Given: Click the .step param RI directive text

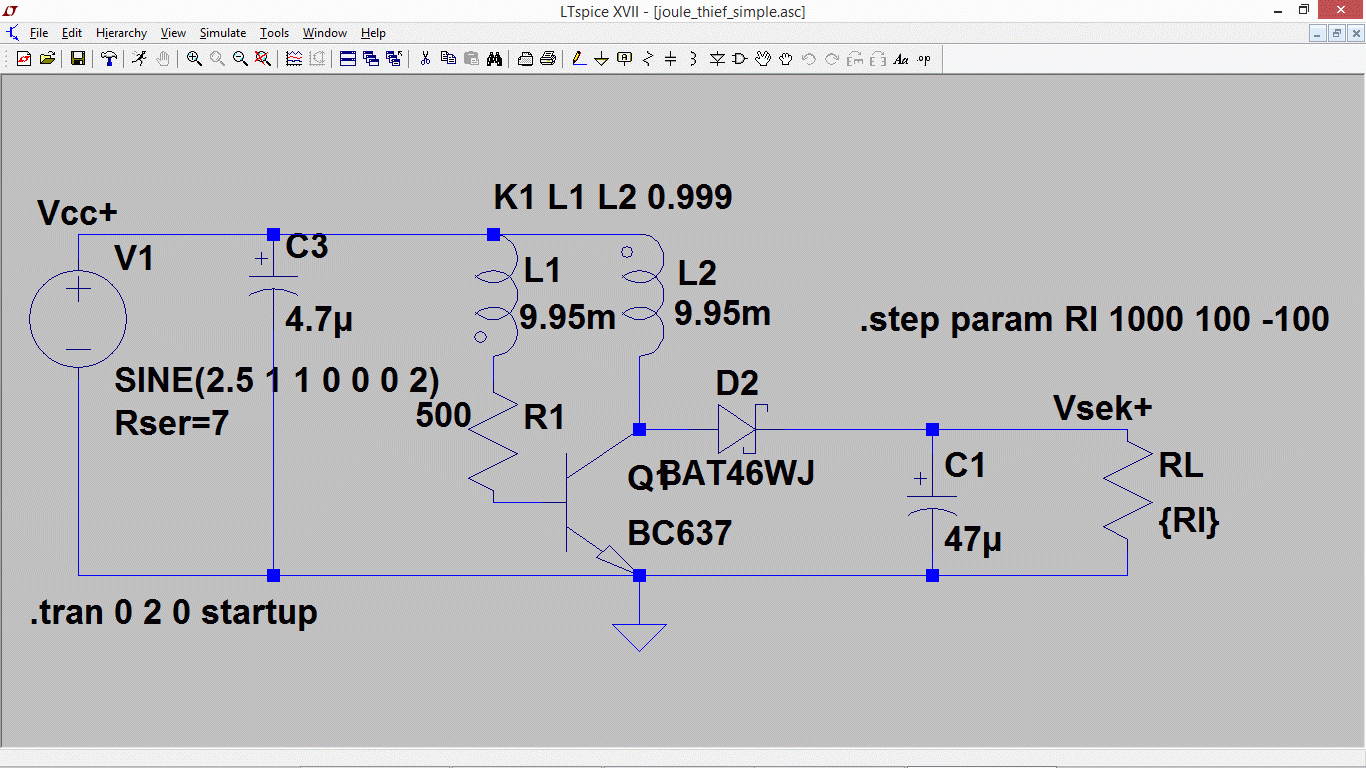Looking at the screenshot, I should (x=1094, y=319).
